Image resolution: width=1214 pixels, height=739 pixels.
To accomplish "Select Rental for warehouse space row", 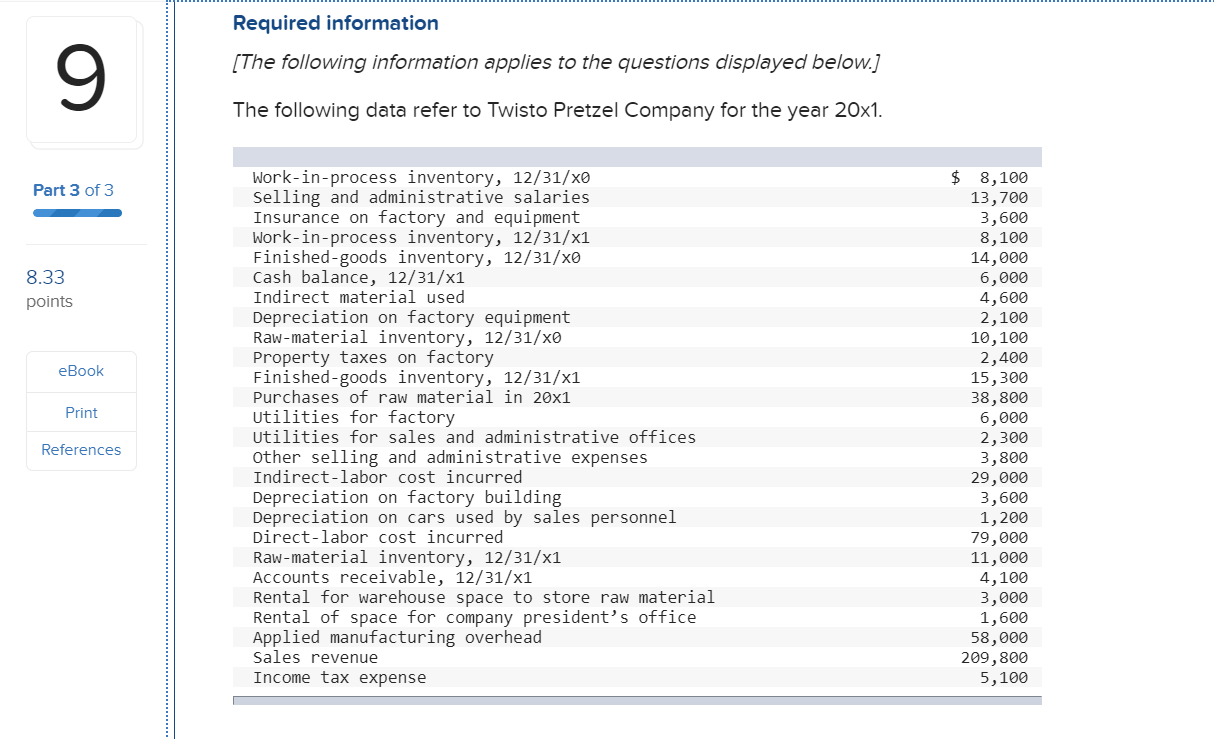I will 638,597.
